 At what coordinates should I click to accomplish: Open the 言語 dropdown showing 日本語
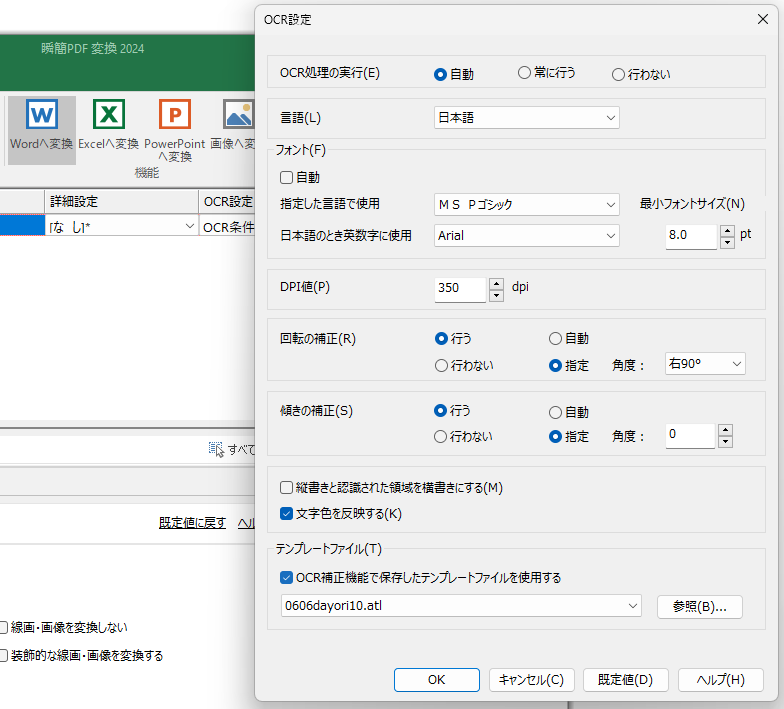[527, 118]
